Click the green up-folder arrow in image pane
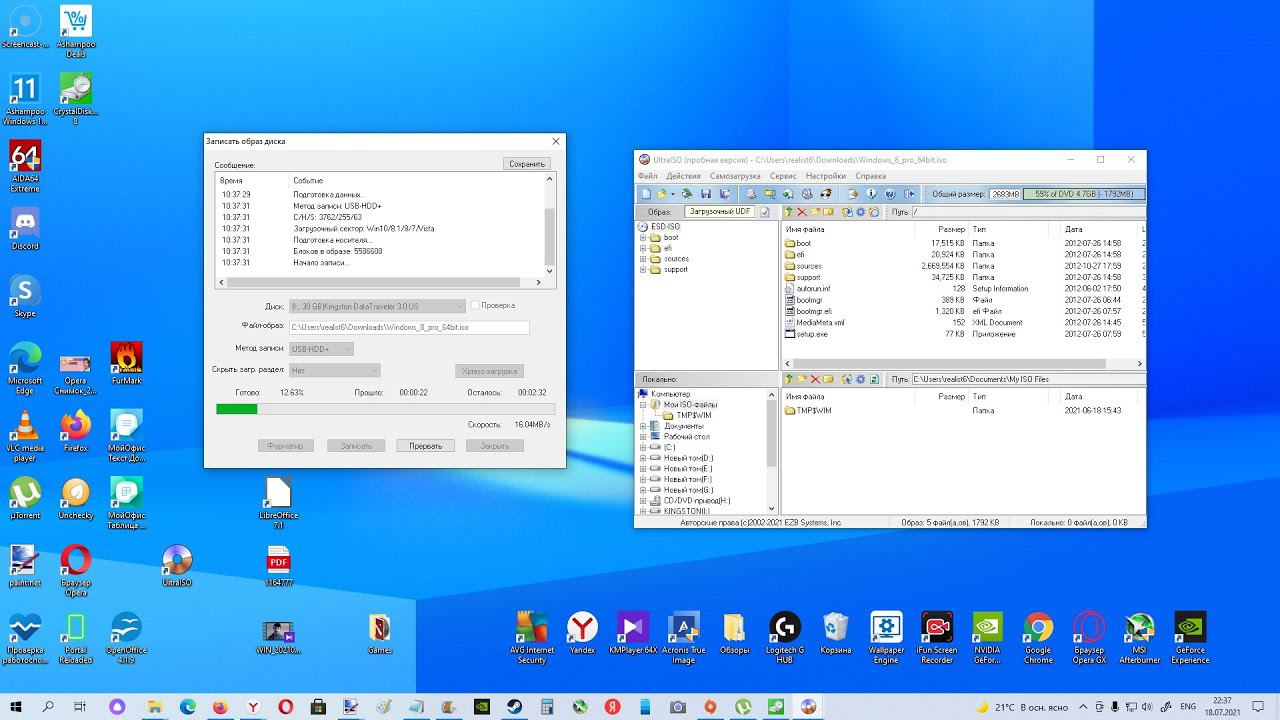 (789, 212)
